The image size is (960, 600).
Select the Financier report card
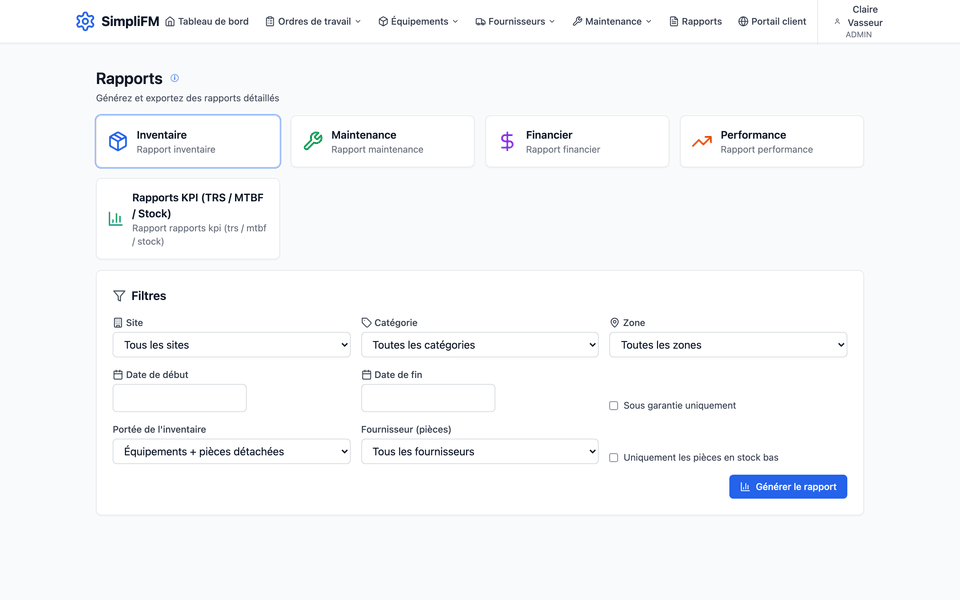577,141
